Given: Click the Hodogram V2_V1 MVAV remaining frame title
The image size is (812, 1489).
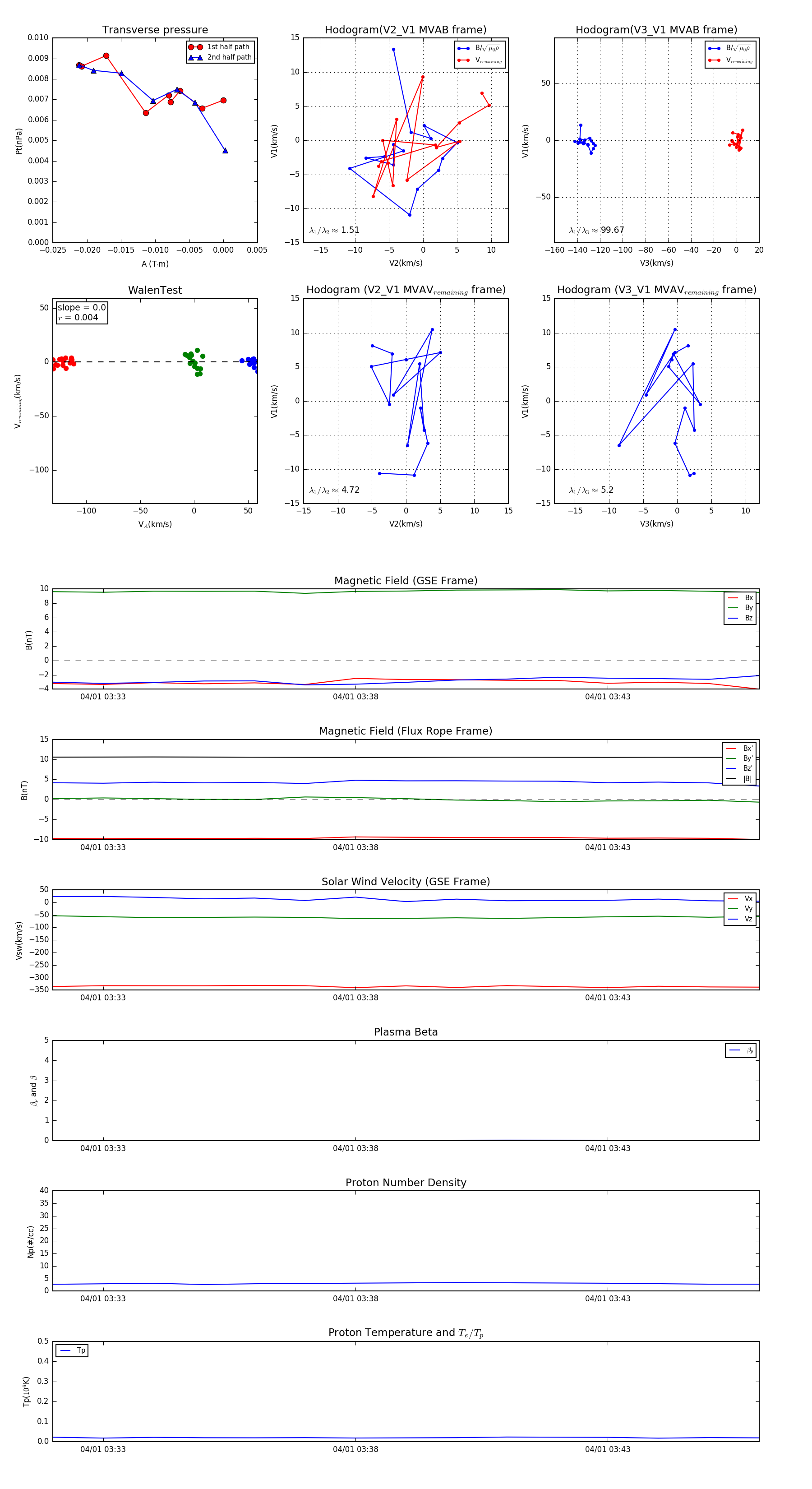Looking at the screenshot, I should tap(406, 290).
